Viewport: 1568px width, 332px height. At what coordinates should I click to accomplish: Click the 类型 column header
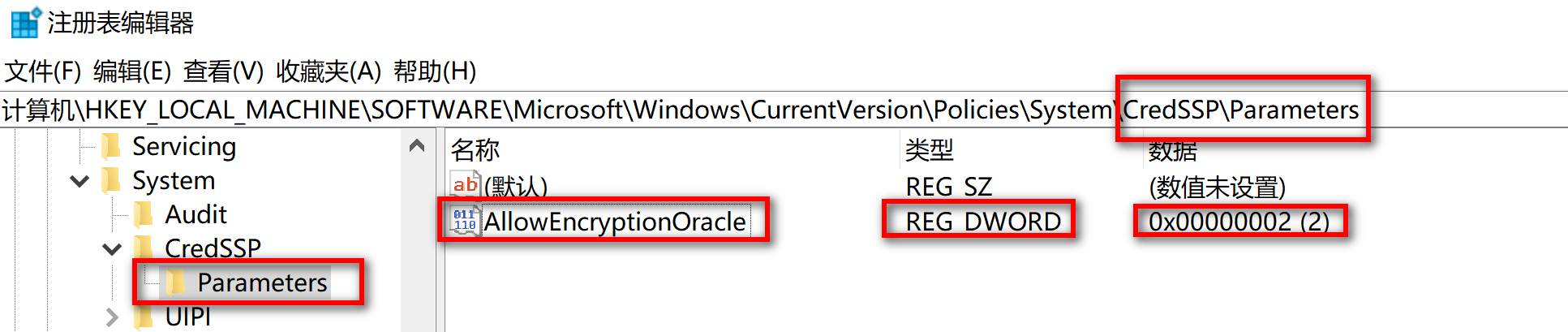coord(930,150)
